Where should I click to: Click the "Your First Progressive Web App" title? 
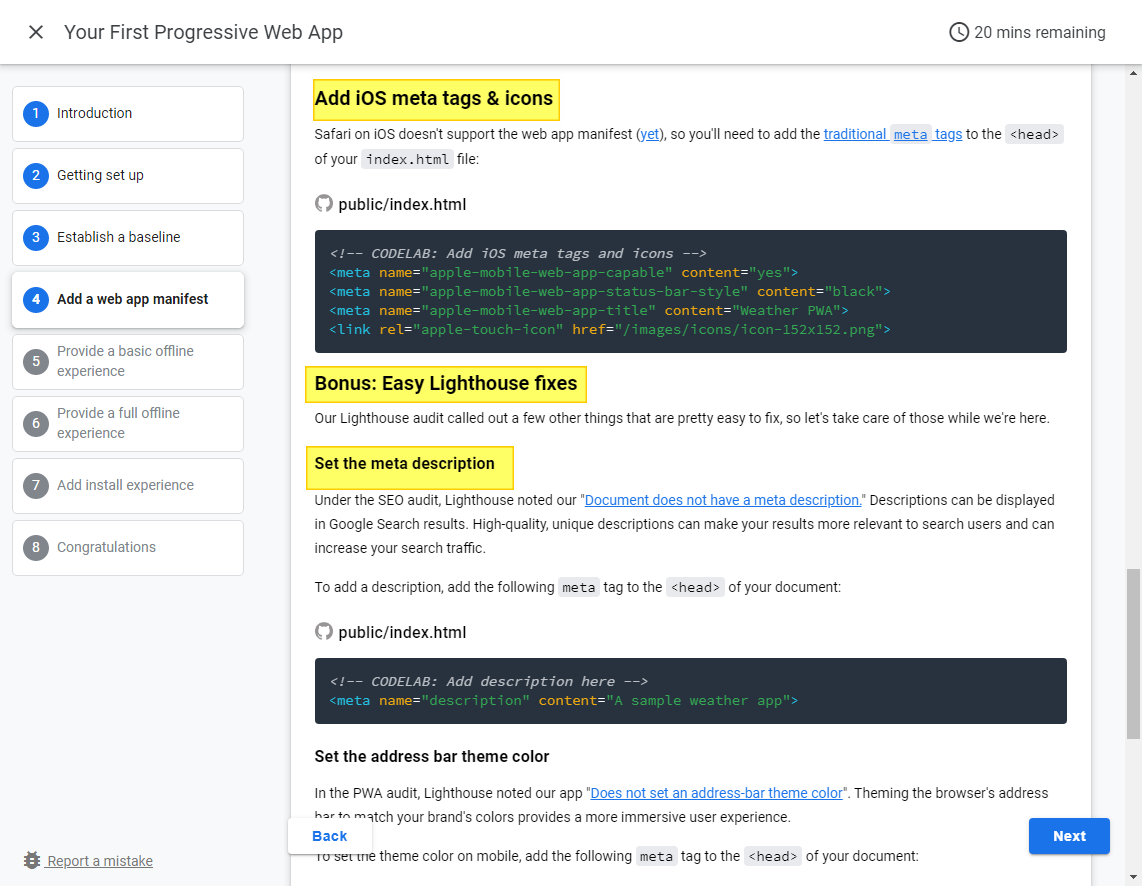203,32
